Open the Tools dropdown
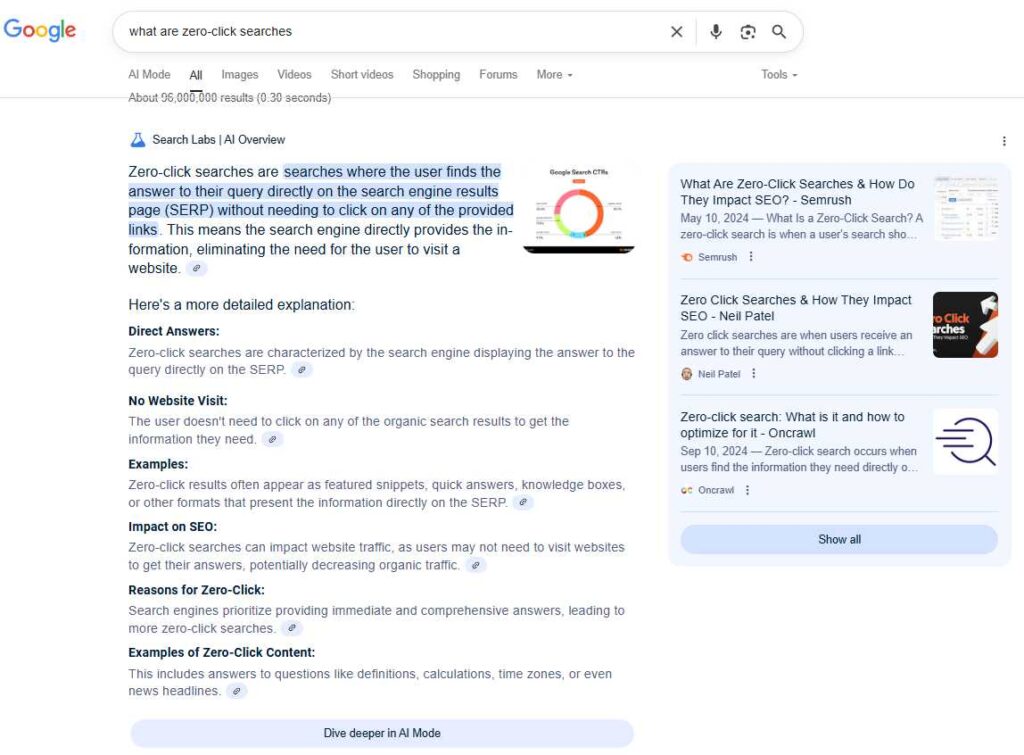The image size is (1024, 755). [779, 74]
